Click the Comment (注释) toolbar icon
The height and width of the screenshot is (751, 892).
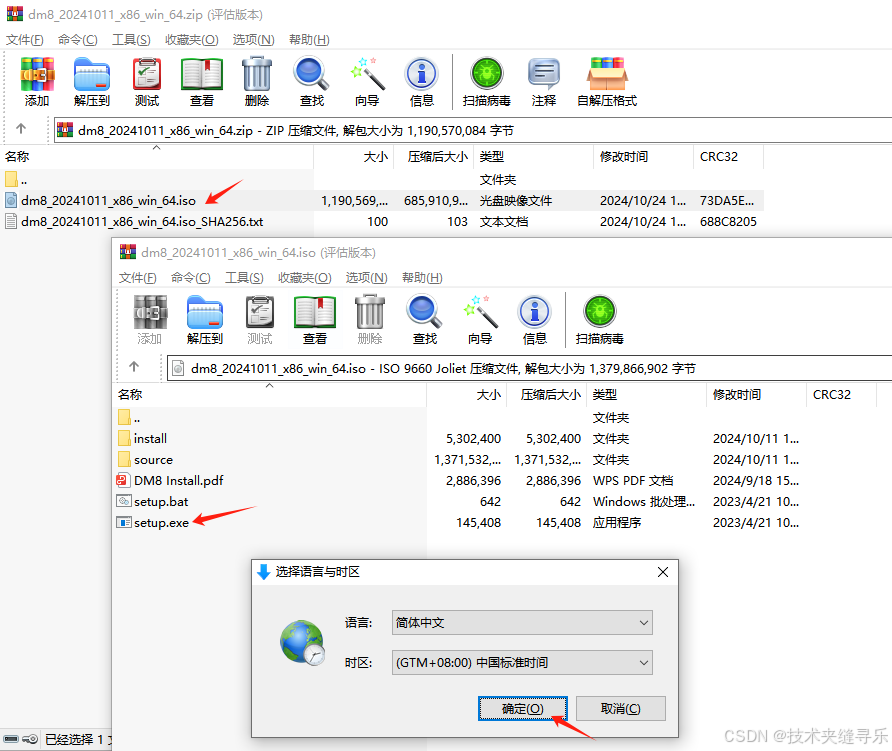[544, 81]
